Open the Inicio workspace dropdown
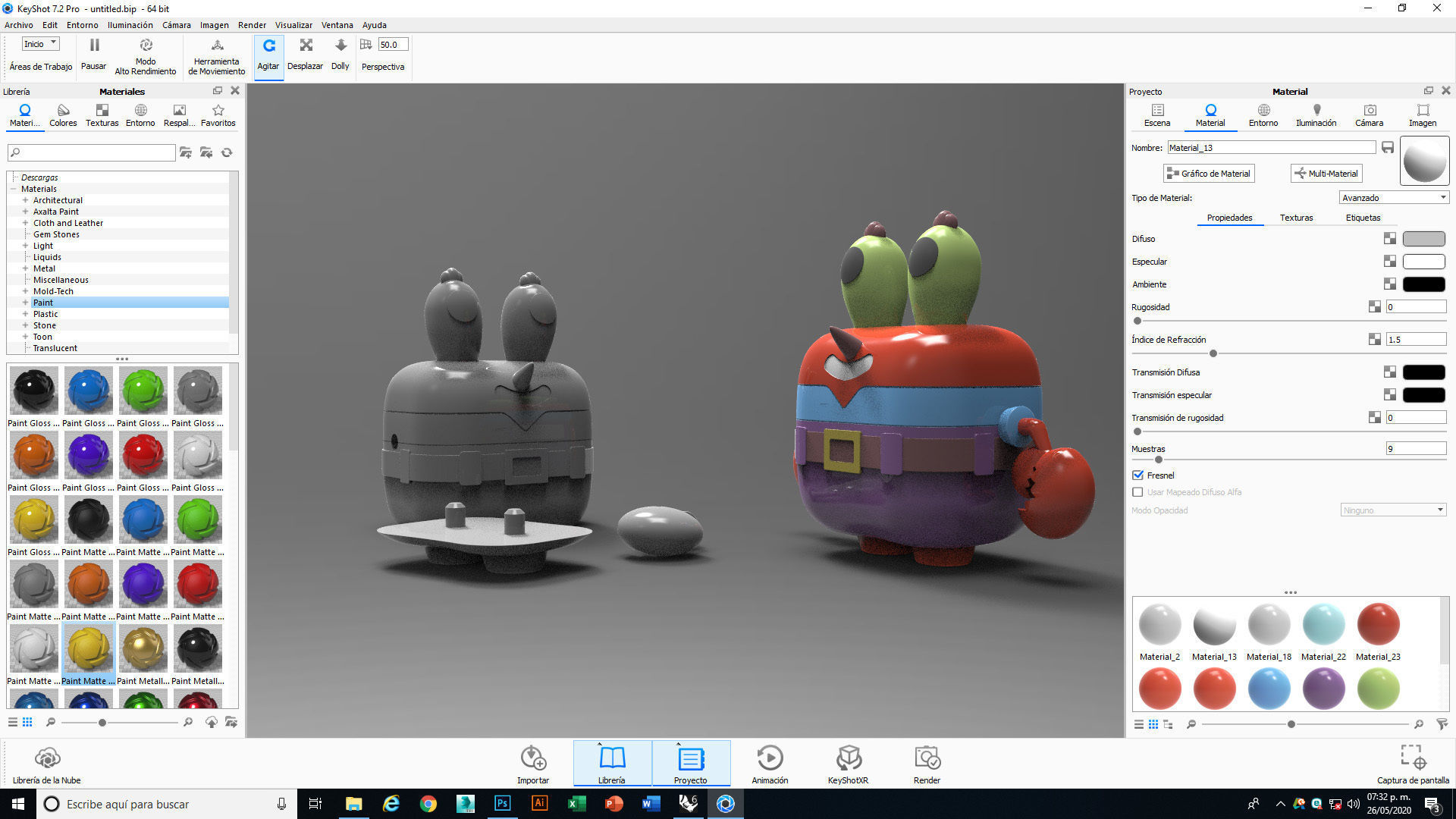1456x819 pixels. click(x=40, y=44)
